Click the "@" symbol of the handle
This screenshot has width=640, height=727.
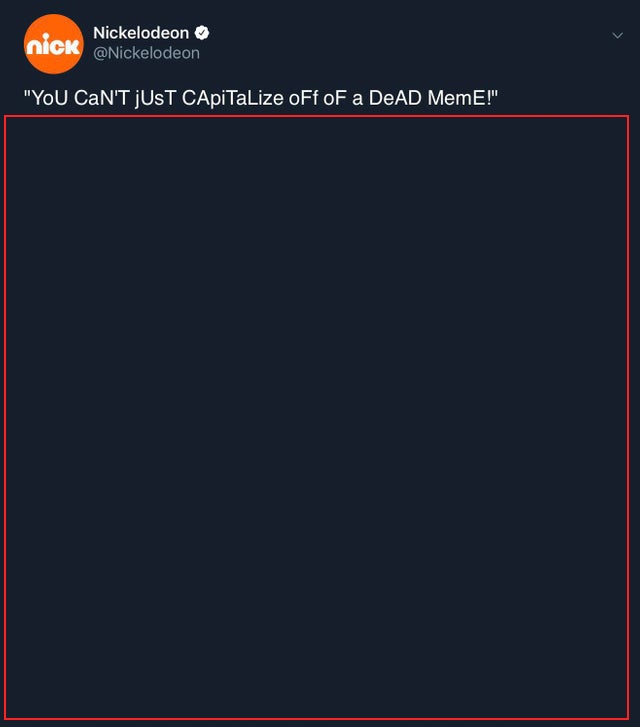tap(100, 54)
